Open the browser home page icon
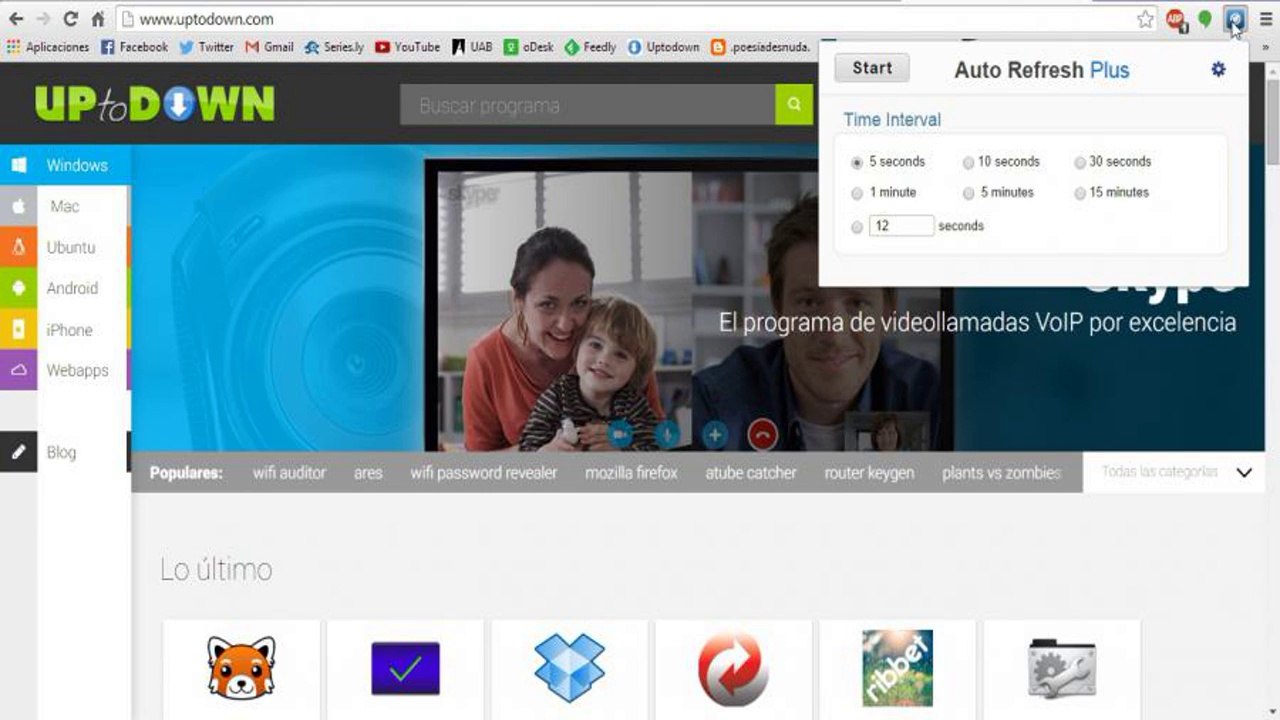The height and width of the screenshot is (720, 1280). (x=98, y=19)
